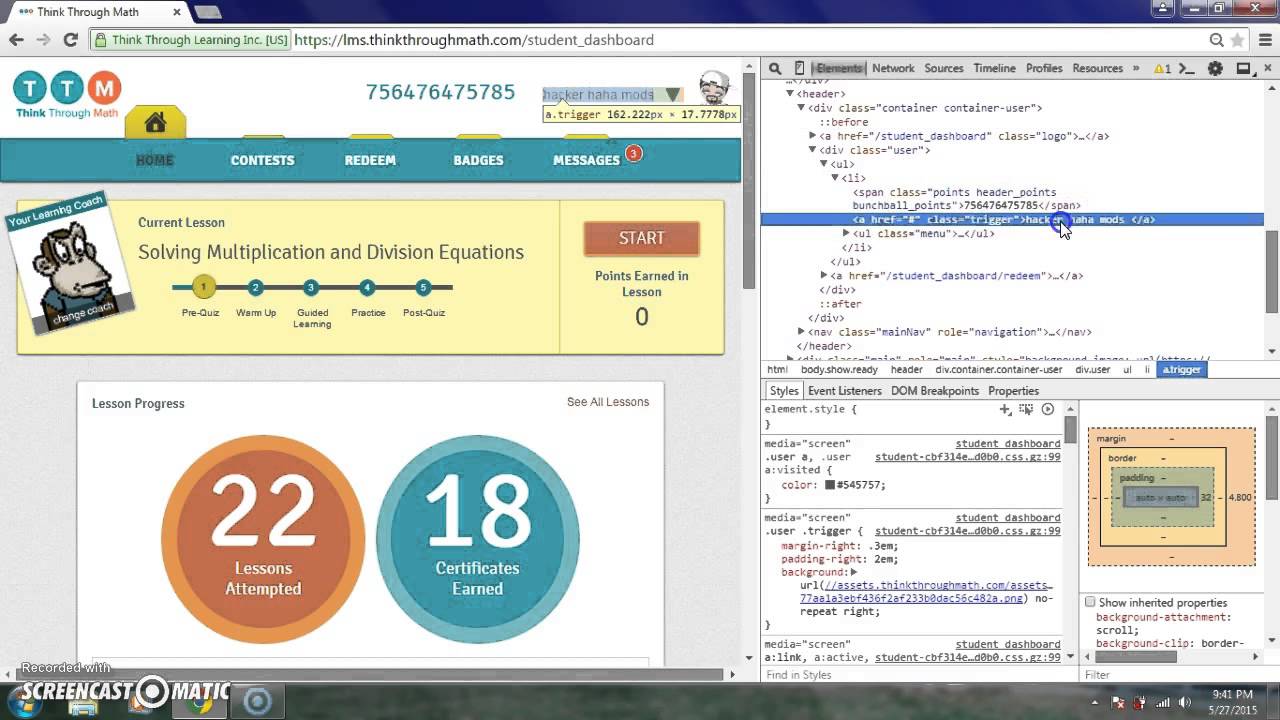Enable Show inherited properties checkbox
Viewport: 1280px width, 720px height.
pos(1090,602)
